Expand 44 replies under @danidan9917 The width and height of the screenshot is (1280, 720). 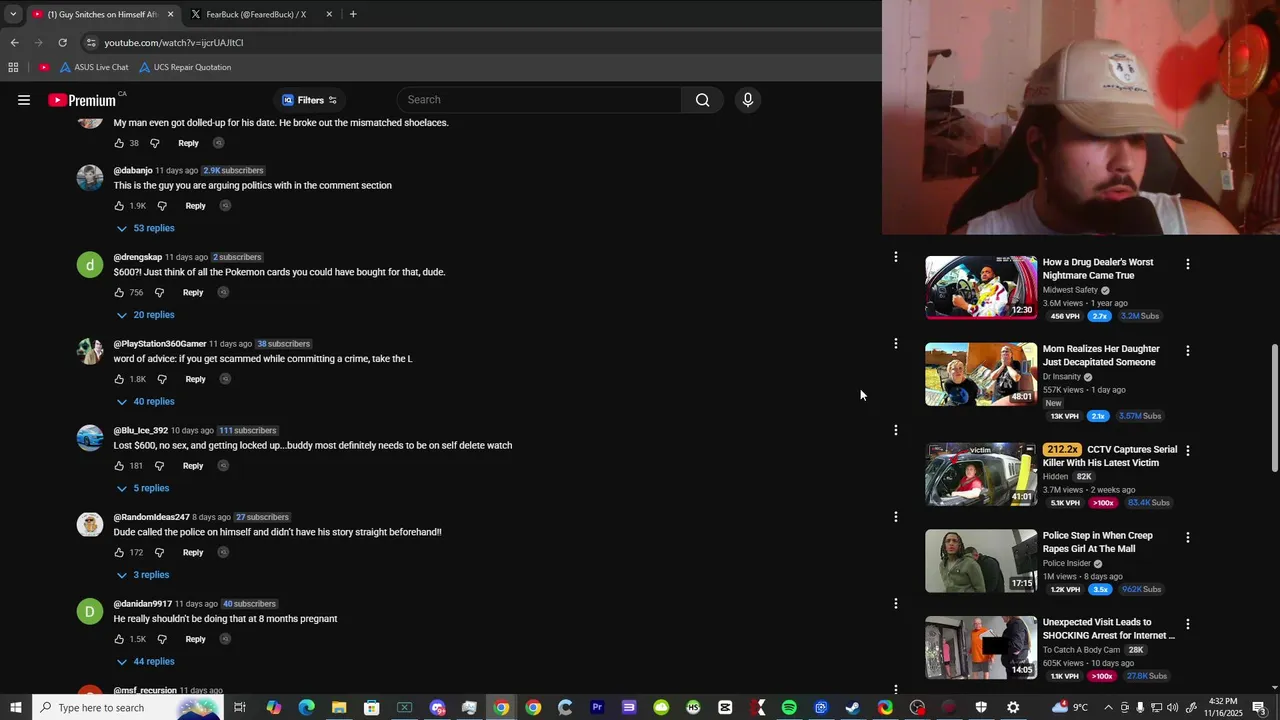(145, 662)
